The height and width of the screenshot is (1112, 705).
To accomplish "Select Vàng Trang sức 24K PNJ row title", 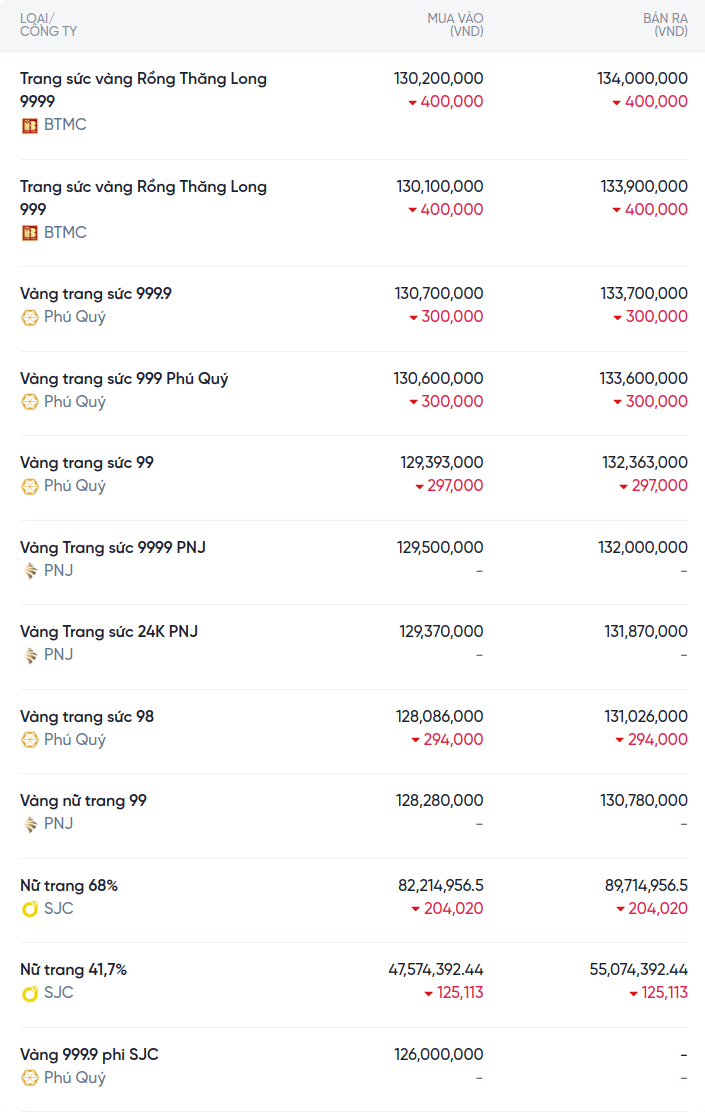I will (x=109, y=632).
